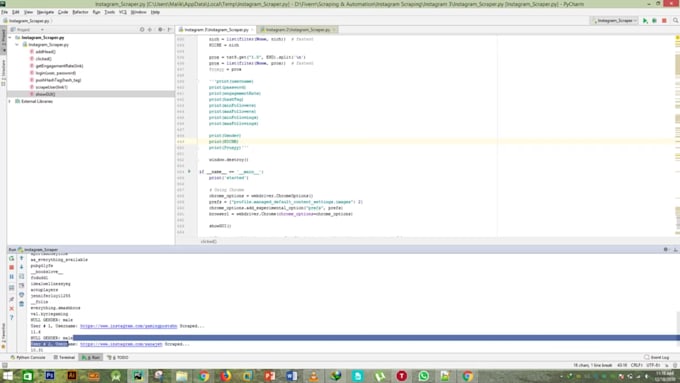Stop the program using top toolbar red square
The height and width of the screenshot is (383, 680).
pyautogui.click(x=664, y=21)
